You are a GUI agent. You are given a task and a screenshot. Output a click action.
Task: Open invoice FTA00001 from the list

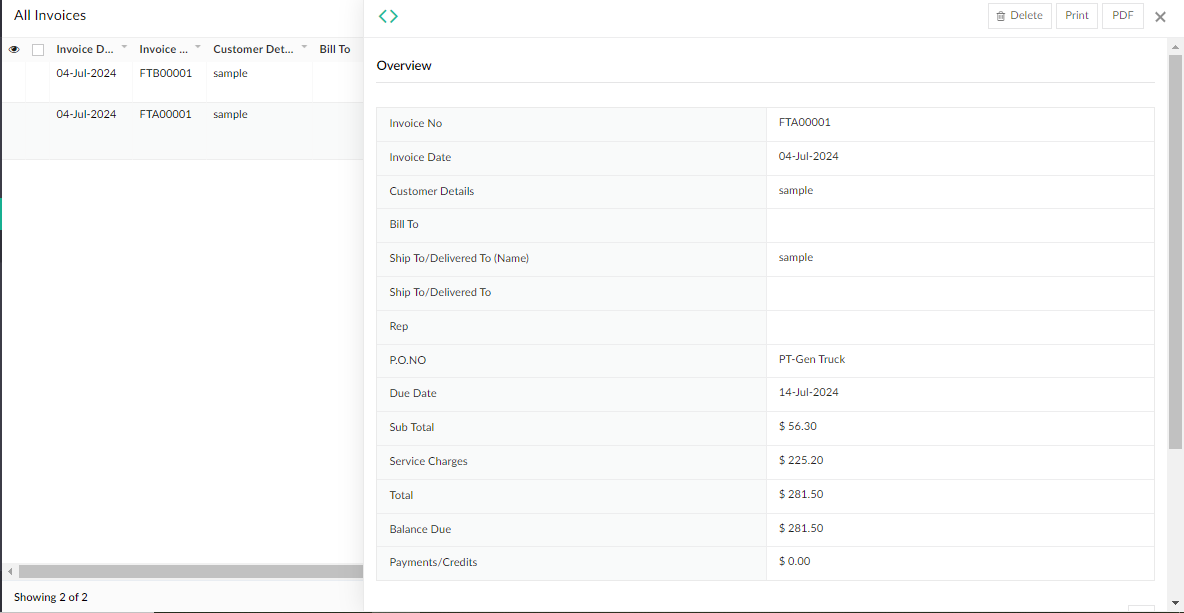(x=165, y=114)
